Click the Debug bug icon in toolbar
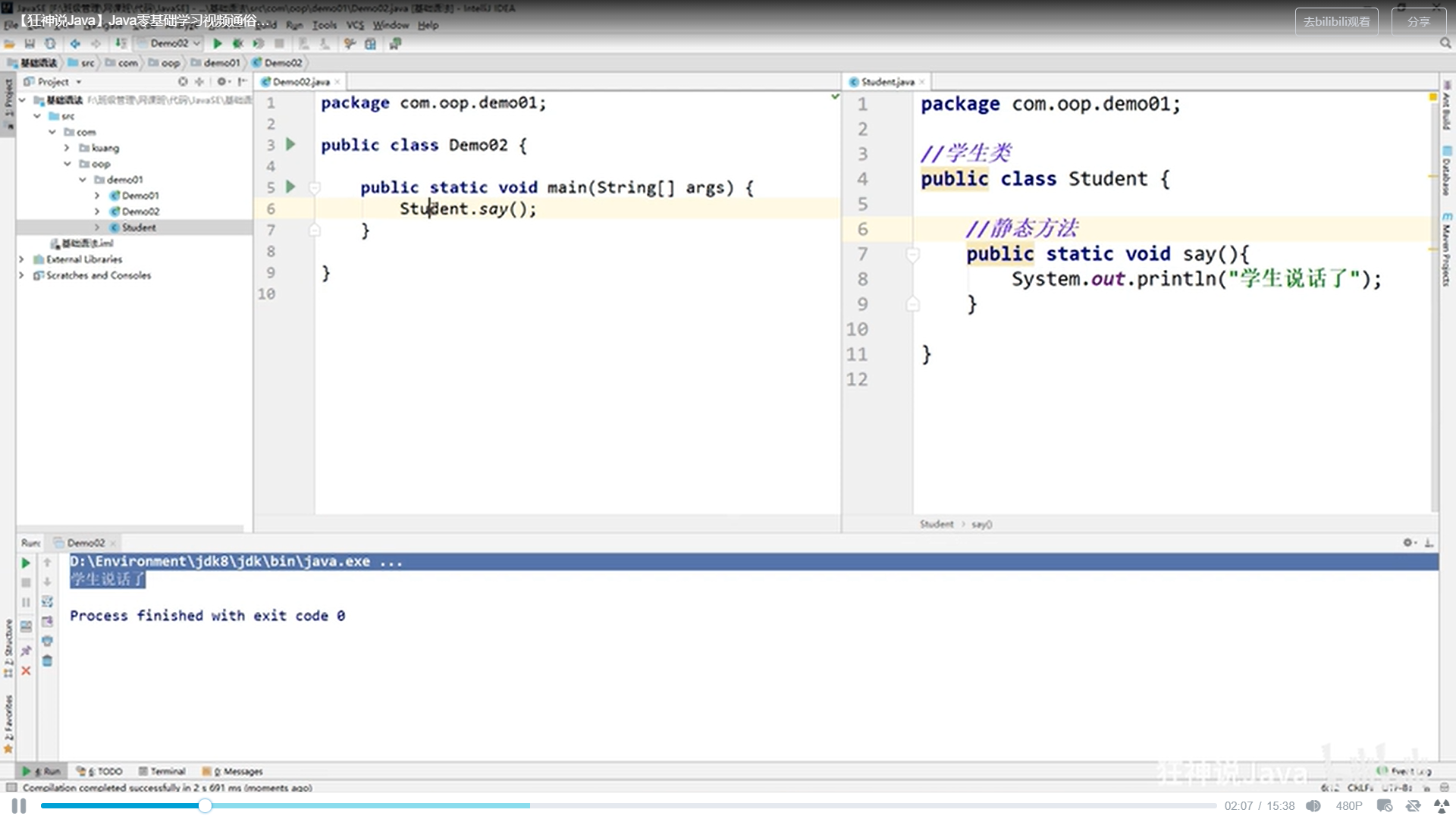1456x819 pixels. [x=238, y=44]
